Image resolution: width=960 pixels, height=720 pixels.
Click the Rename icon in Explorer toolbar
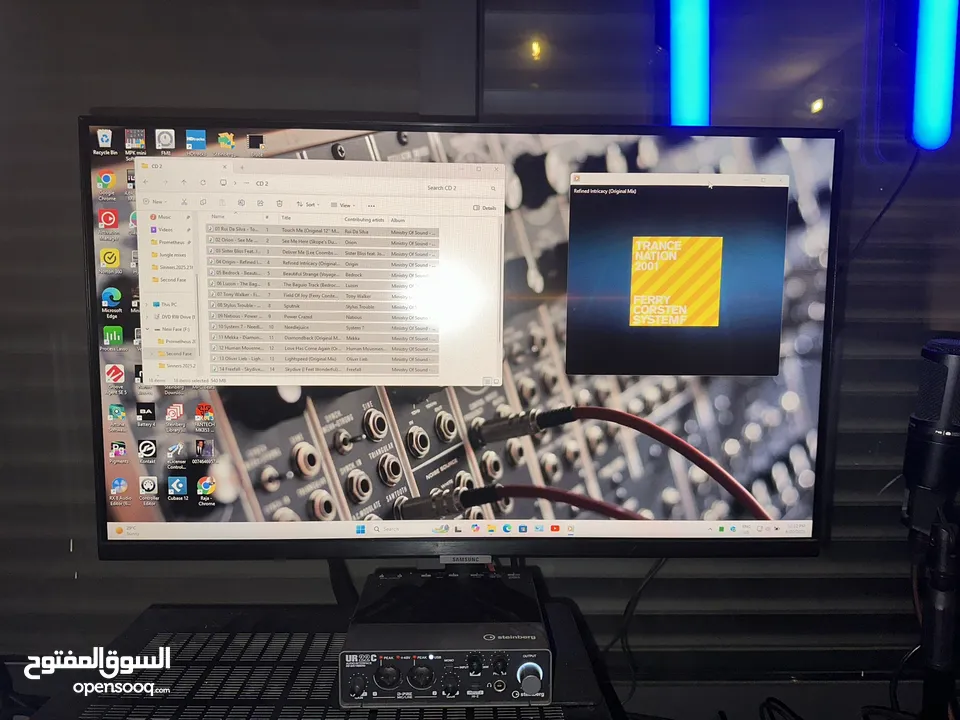pyautogui.click(x=241, y=203)
